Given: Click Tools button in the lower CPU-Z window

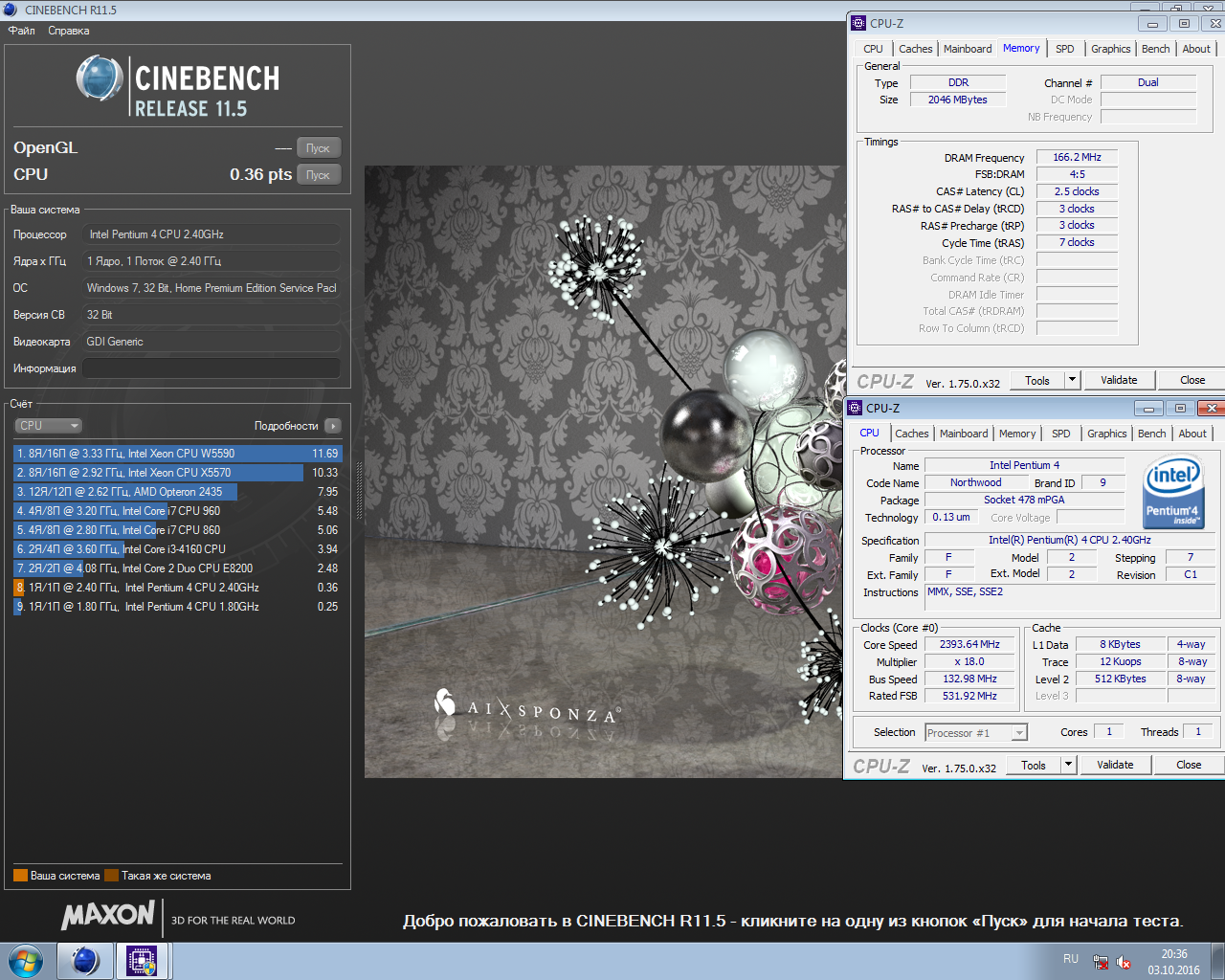Looking at the screenshot, I should click(x=1034, y=765).
